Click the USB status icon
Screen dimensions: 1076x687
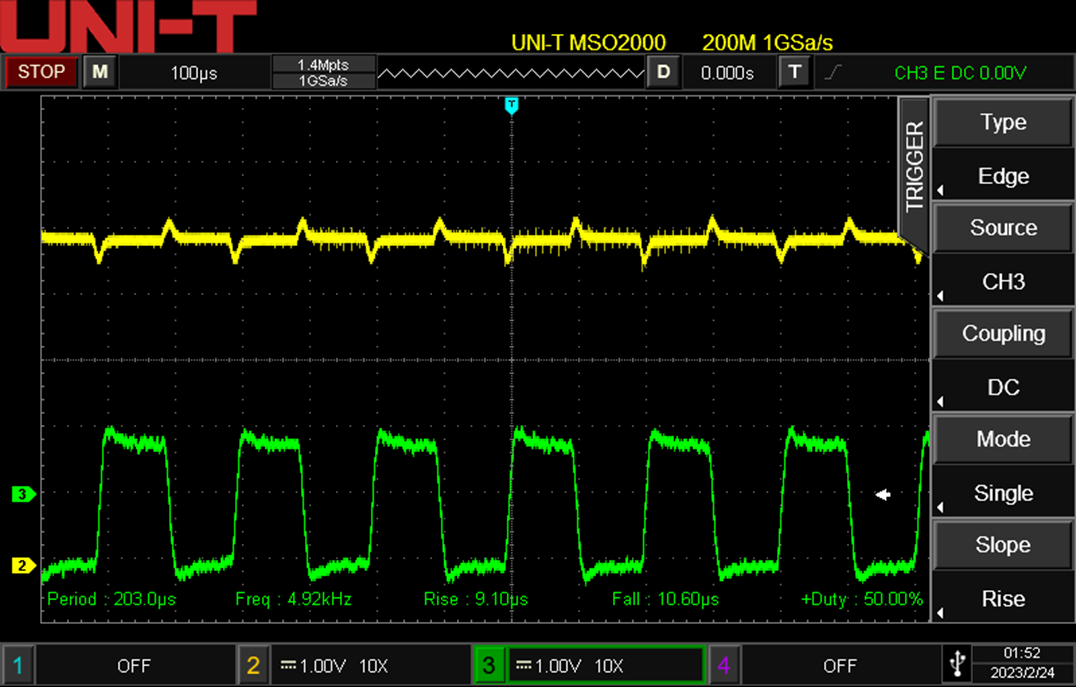point(956,664)
